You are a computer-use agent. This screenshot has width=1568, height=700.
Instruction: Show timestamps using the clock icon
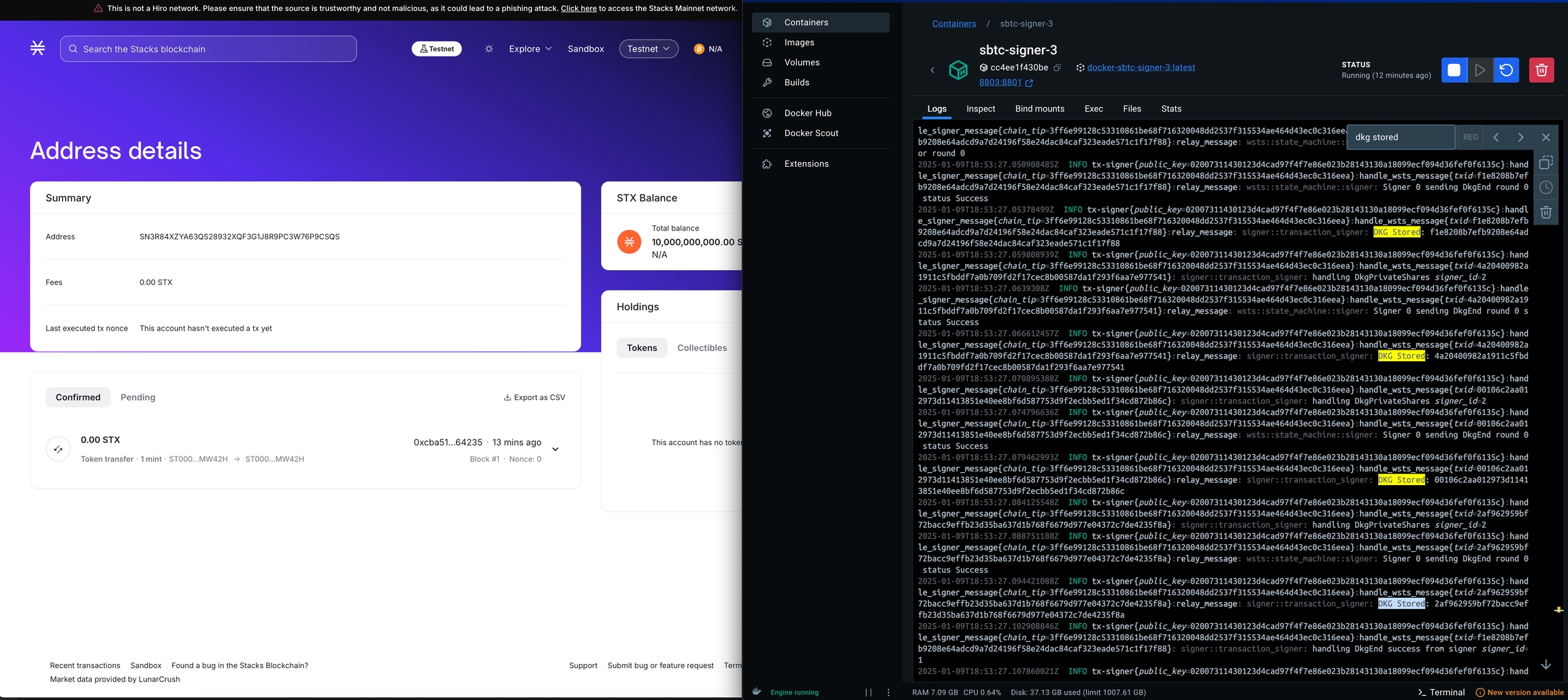[x=1546, y=188]
